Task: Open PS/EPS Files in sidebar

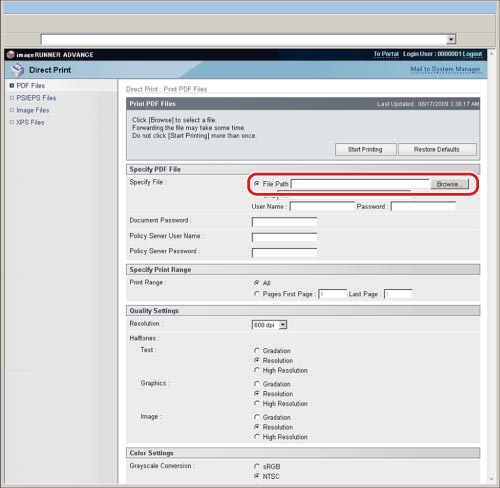Action: [x=36, y=98]
